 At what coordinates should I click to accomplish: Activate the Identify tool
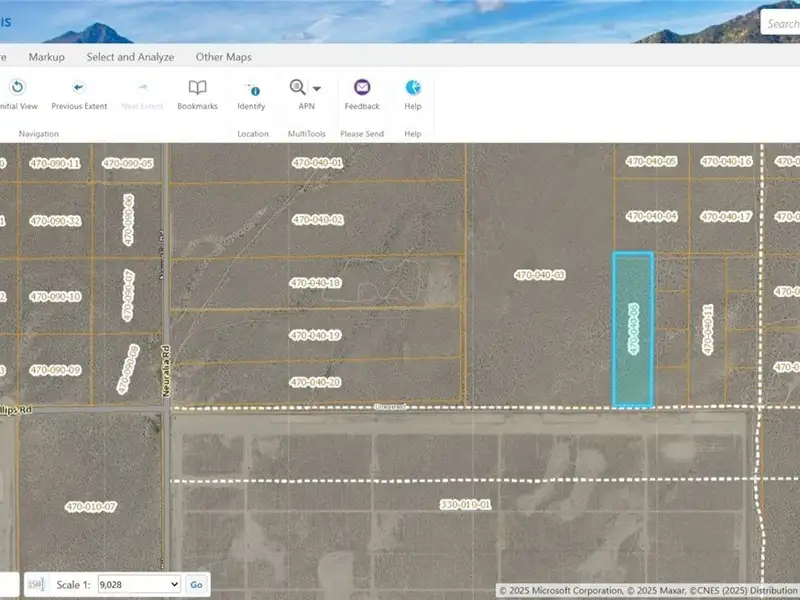[252, 88]
